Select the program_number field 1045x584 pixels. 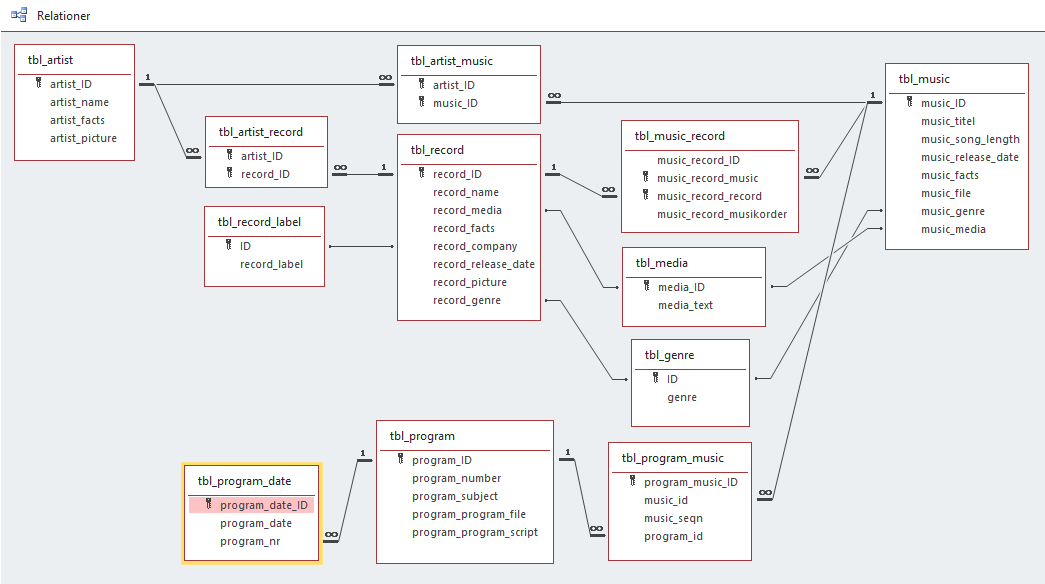[x=457, y=478]
